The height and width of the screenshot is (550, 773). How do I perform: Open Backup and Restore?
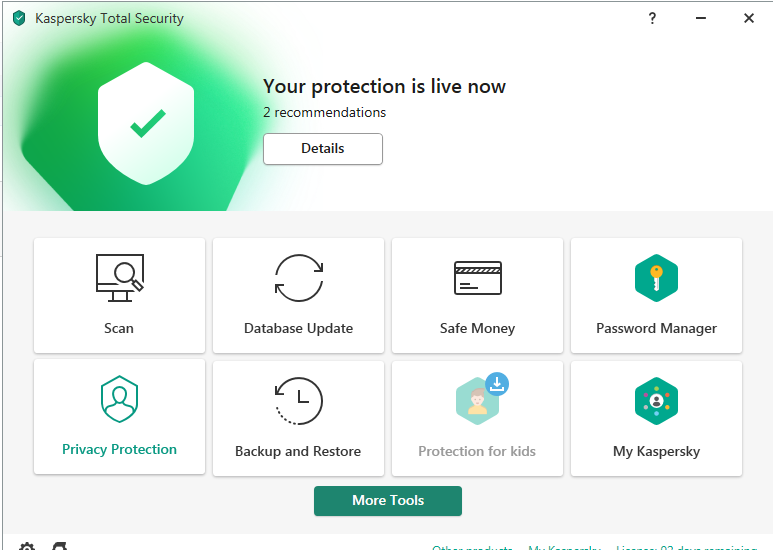coord(298,417)
